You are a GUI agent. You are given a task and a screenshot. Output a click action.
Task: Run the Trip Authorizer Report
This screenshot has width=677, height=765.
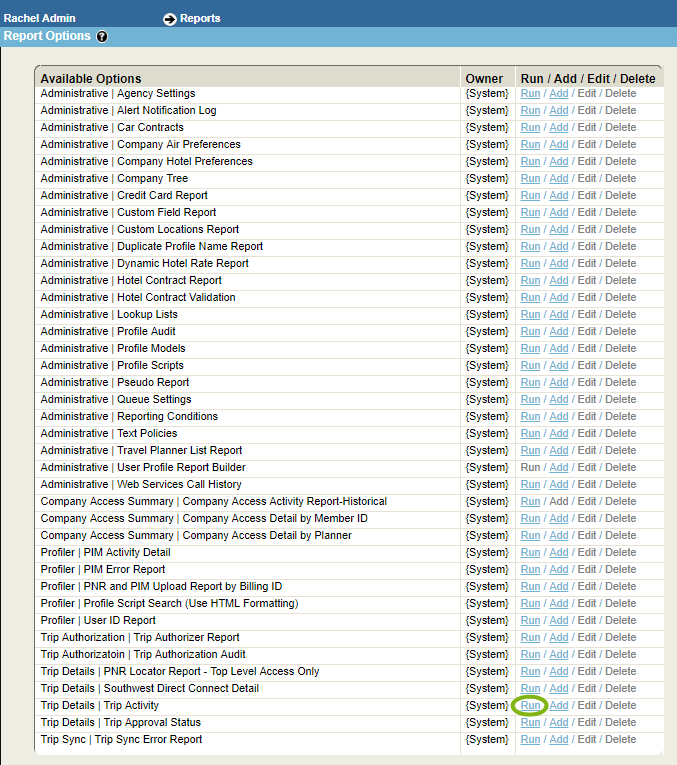(x=530, y=637)
